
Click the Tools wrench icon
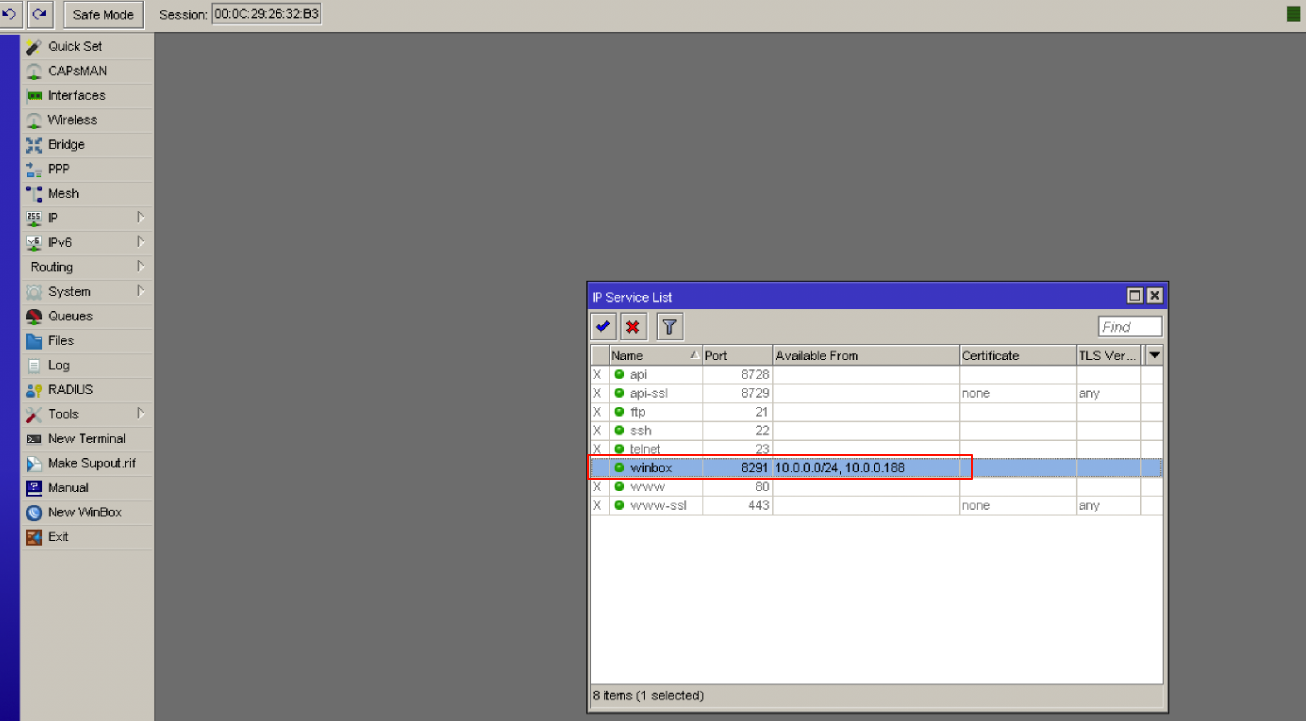(34, 414)
